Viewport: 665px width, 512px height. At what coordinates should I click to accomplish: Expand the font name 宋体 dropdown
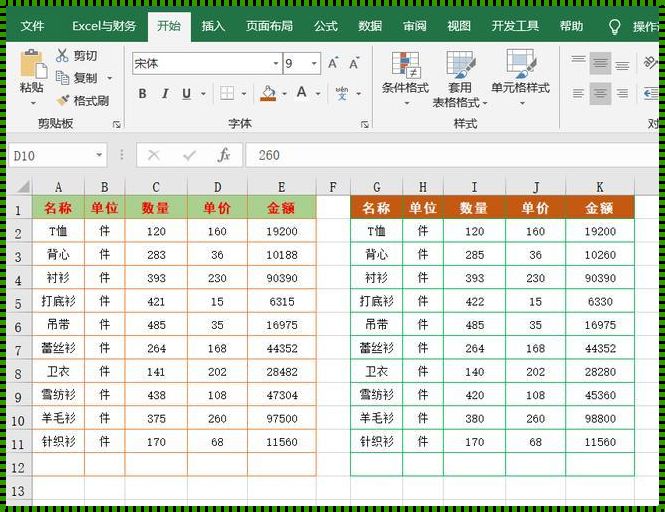276,64
